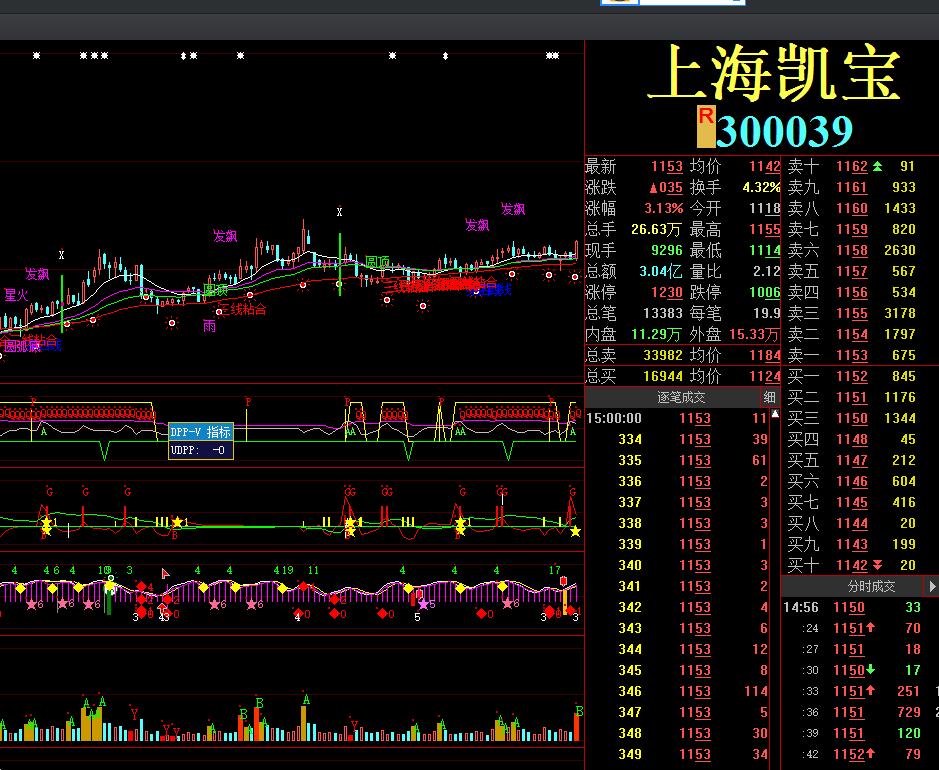
Task: Click the 最新 price value 1153
Action: click(x=667, y=166)
